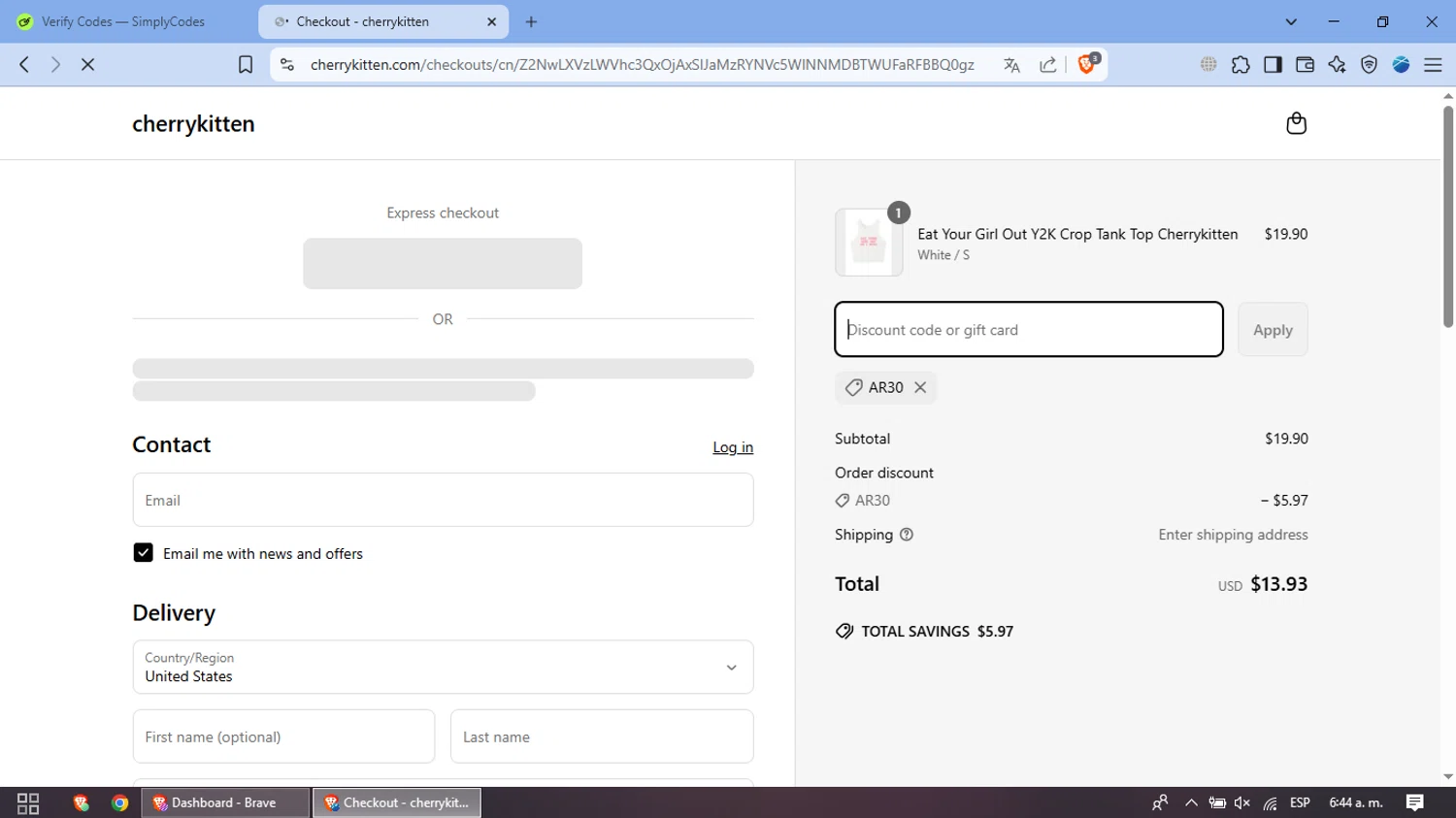Image resolution: width=1456 pixels, height=818 pixels.
Task: Click the blue globe profile icon
Action: [1401, 65]
